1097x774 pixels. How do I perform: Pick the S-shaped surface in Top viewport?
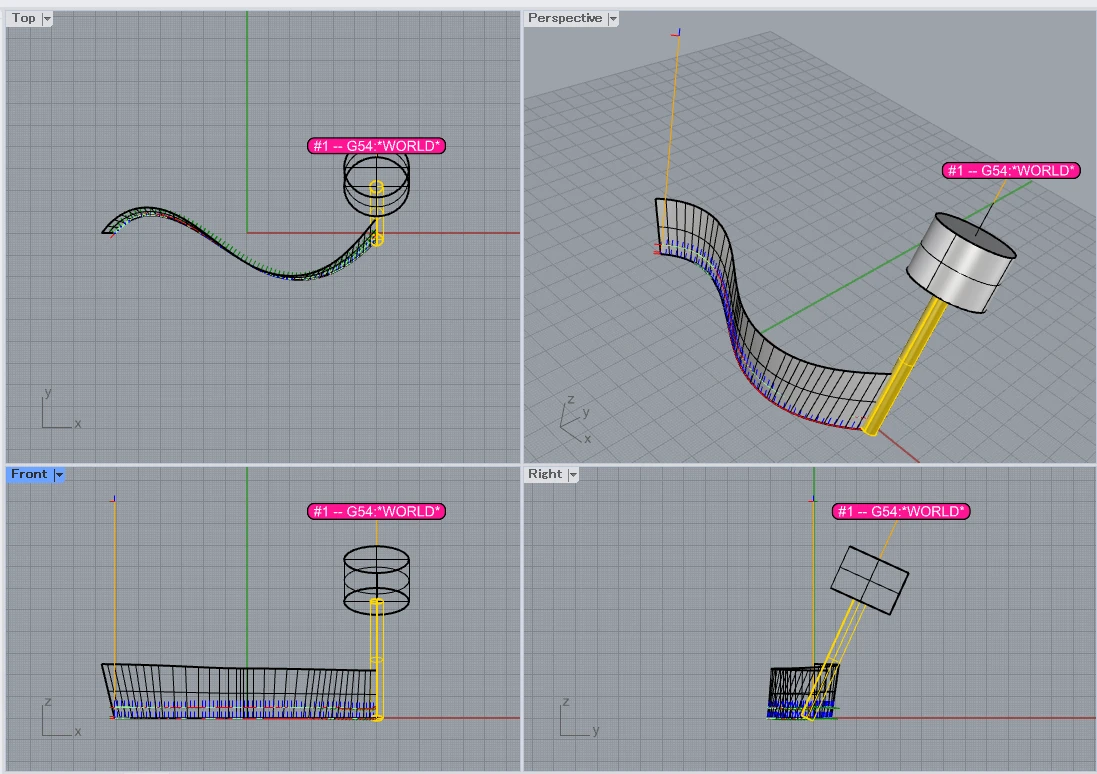point(241,244)
